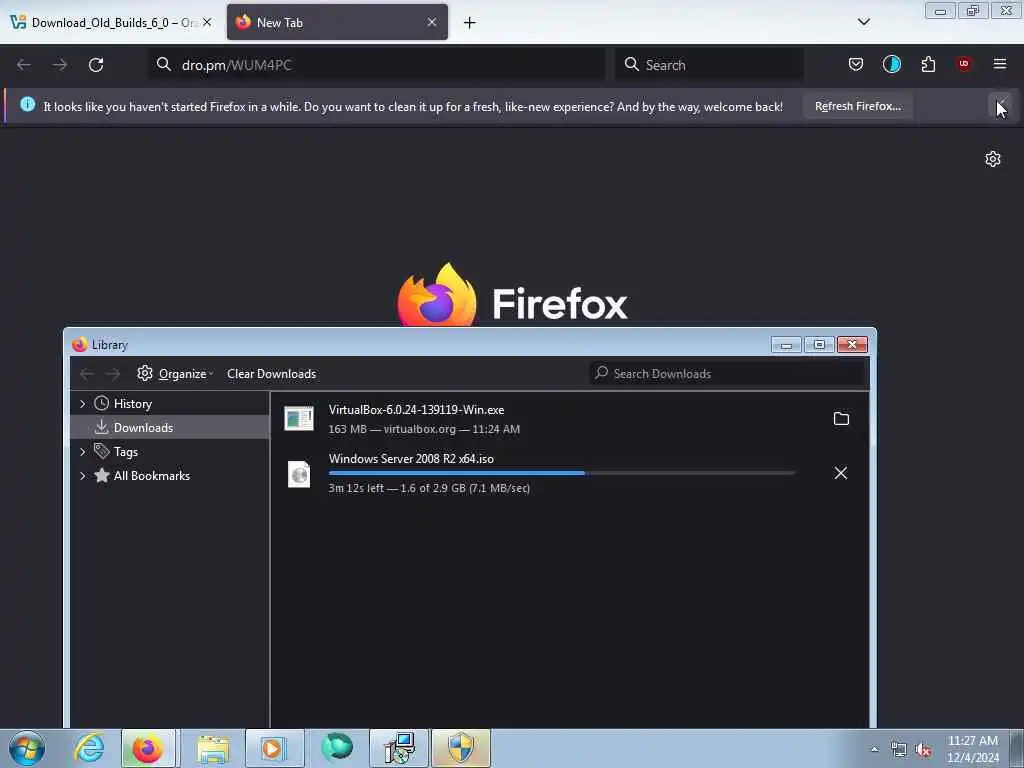Select Tags in Library sidebar
The width and height of the screenshot is (1024, 768).
coord(170,451)
